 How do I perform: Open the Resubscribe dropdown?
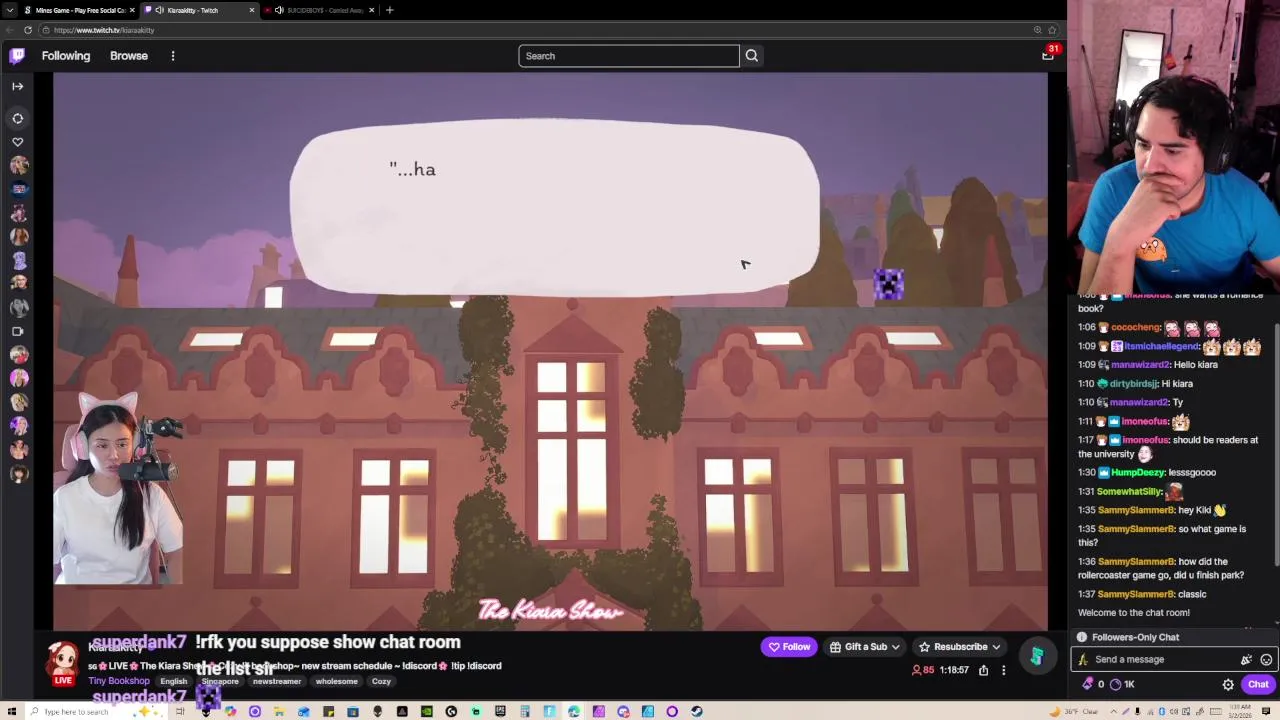pyautogui.click(x=959, y=647)
